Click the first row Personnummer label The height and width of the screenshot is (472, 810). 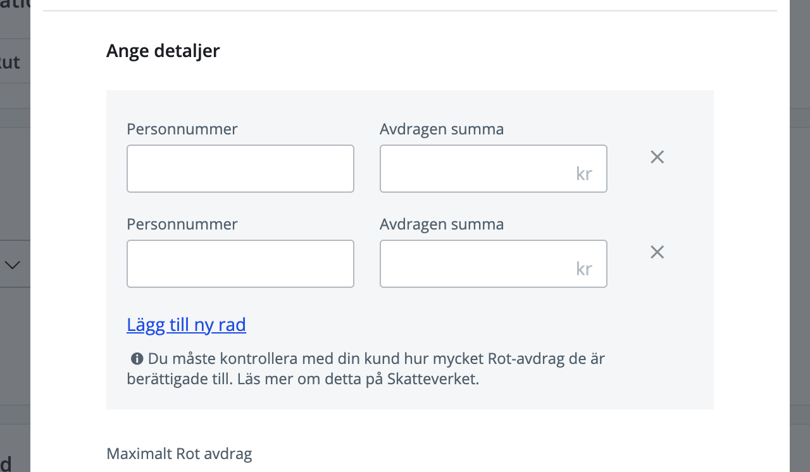click(182, 129)
